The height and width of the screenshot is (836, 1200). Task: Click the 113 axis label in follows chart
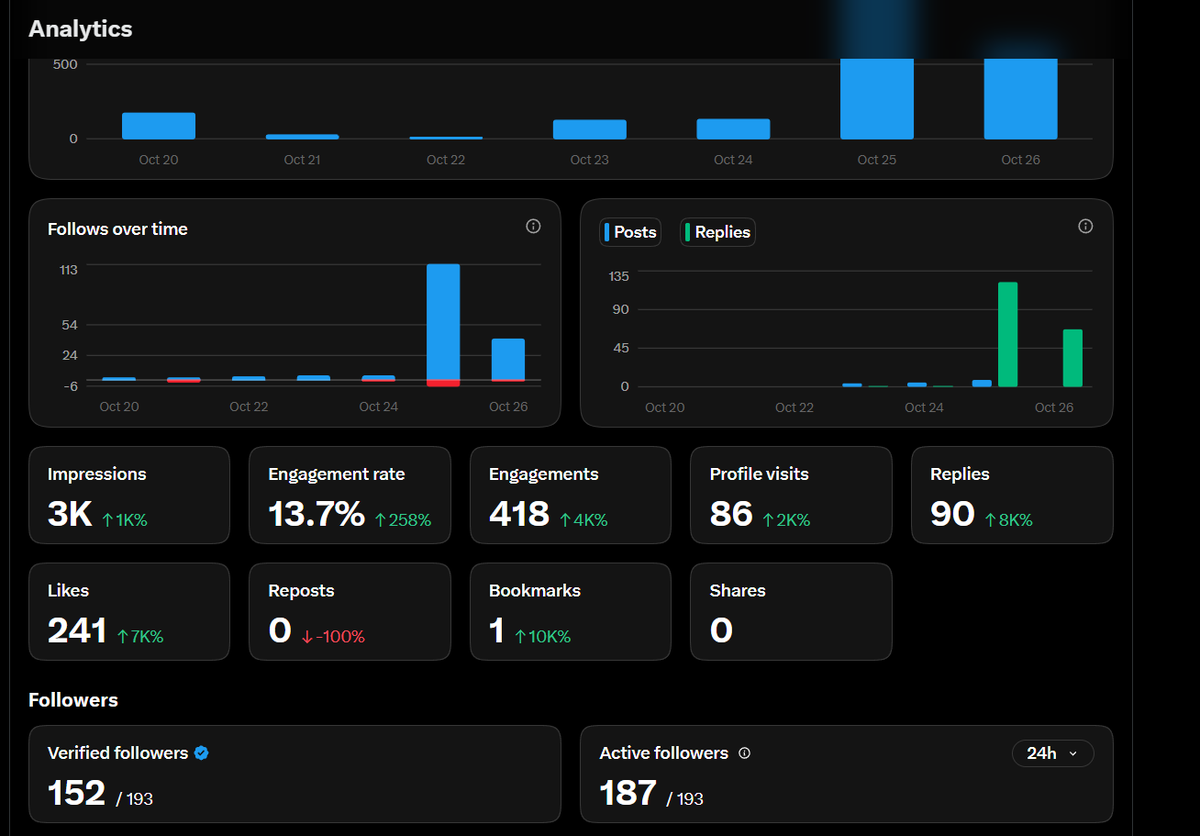[68, 270]
